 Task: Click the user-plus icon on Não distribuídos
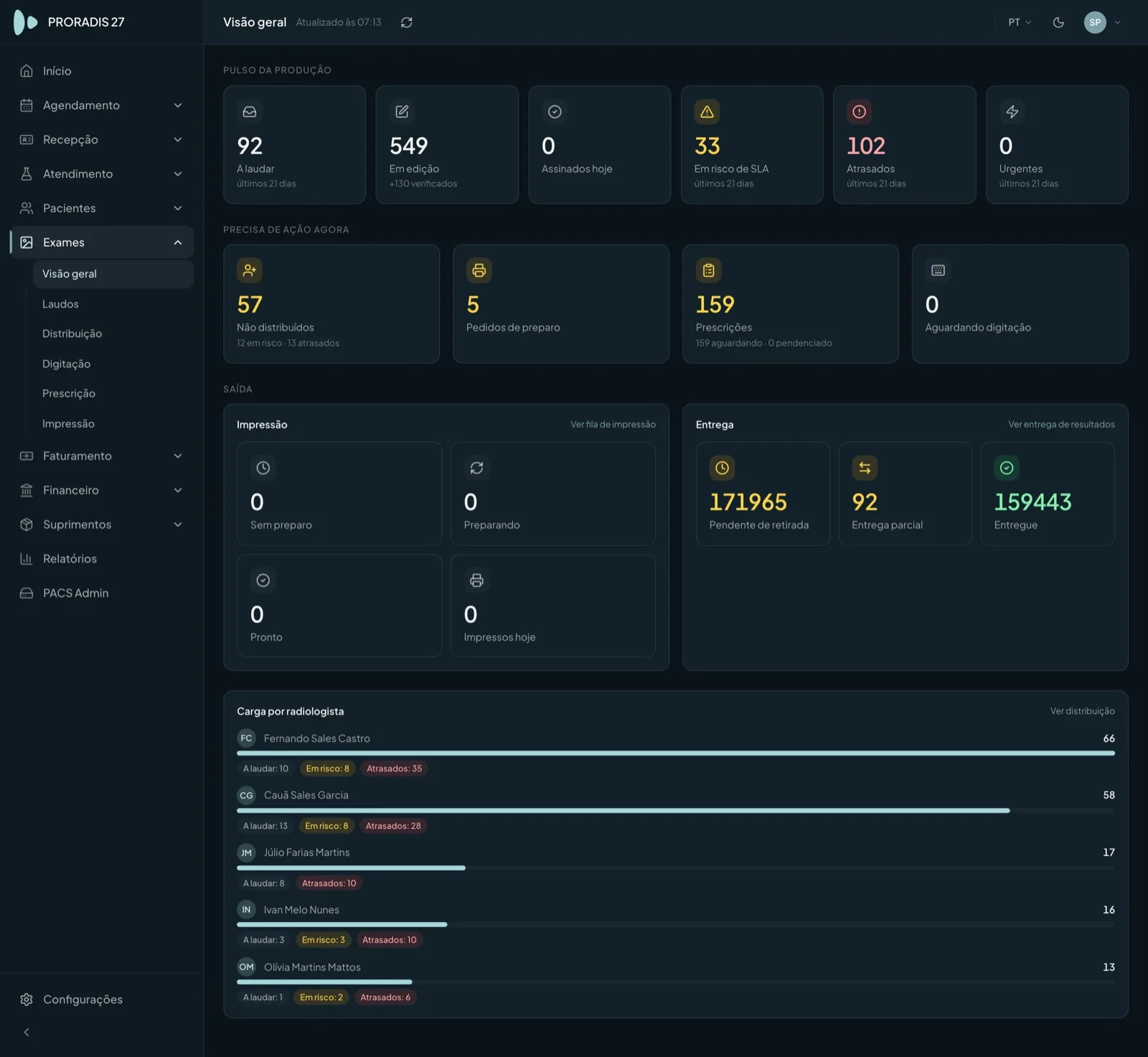(250, 271)
